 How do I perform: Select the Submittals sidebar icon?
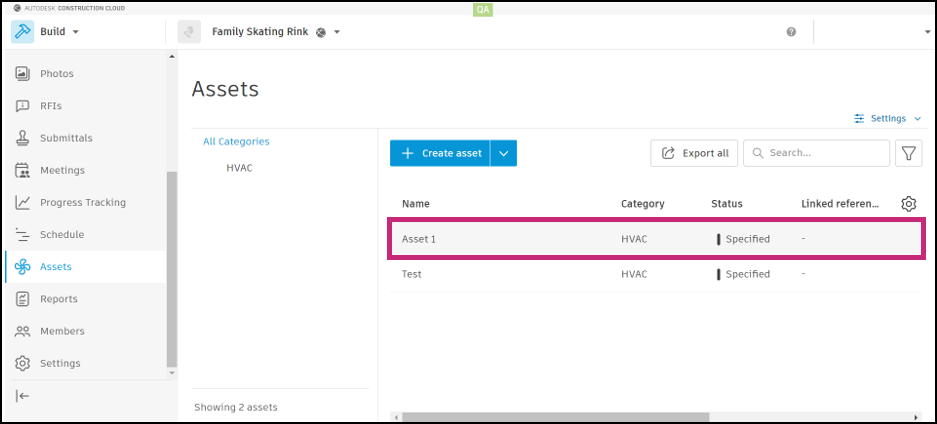tap(23, 138)
